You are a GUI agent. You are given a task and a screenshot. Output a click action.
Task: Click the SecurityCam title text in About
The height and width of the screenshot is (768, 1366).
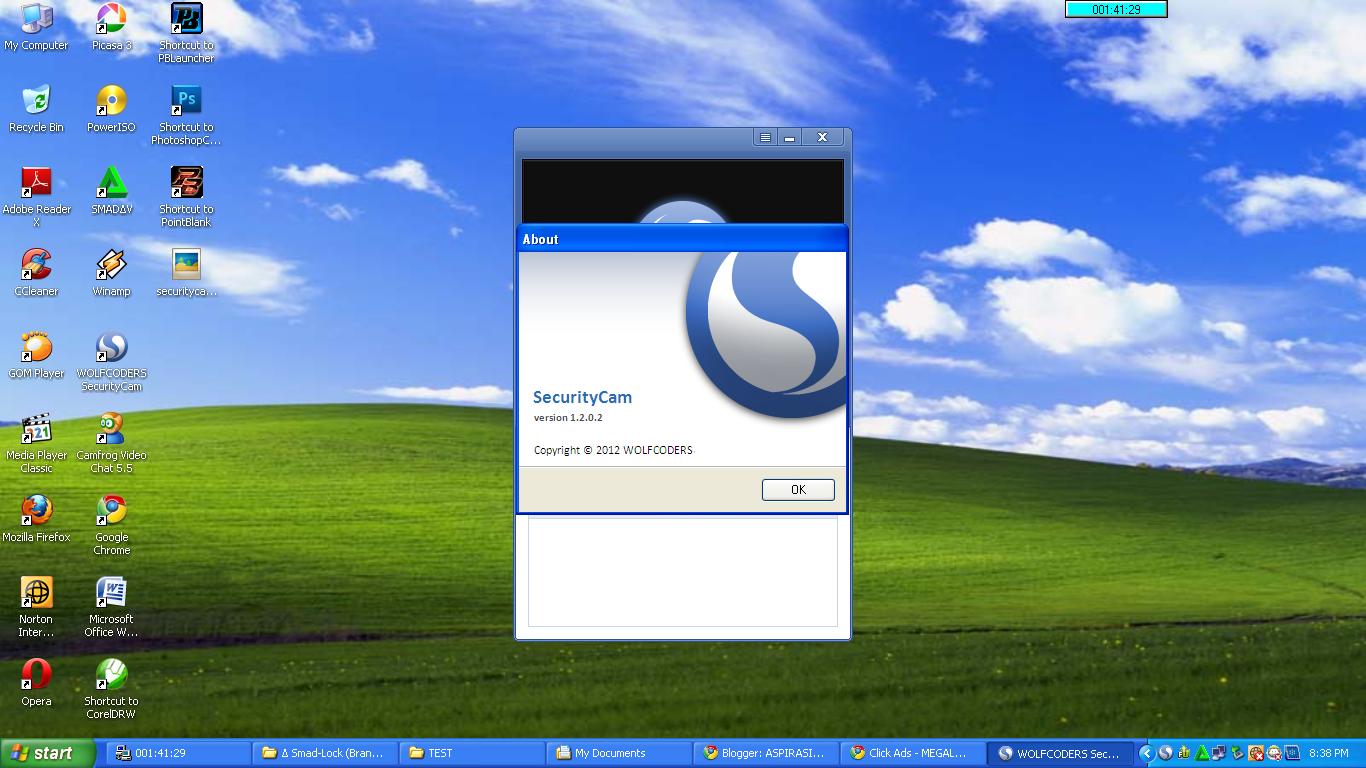582,397
